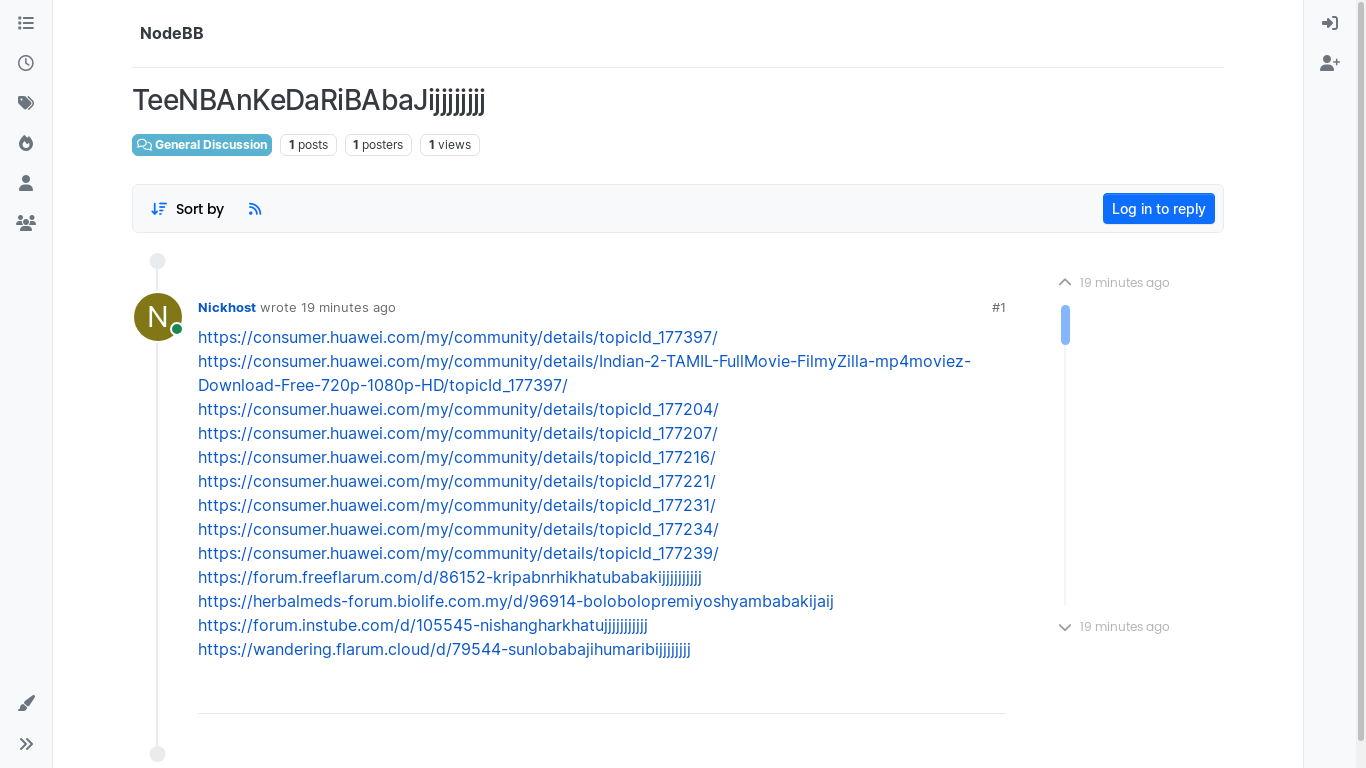The image size is (1366, 768).
Task: Click the NodeBB site title
Action: click(172, 34)
